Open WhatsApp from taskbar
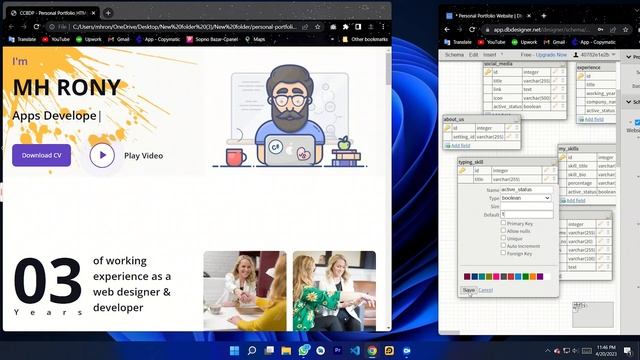640x360 pixels. coord(304,351)
